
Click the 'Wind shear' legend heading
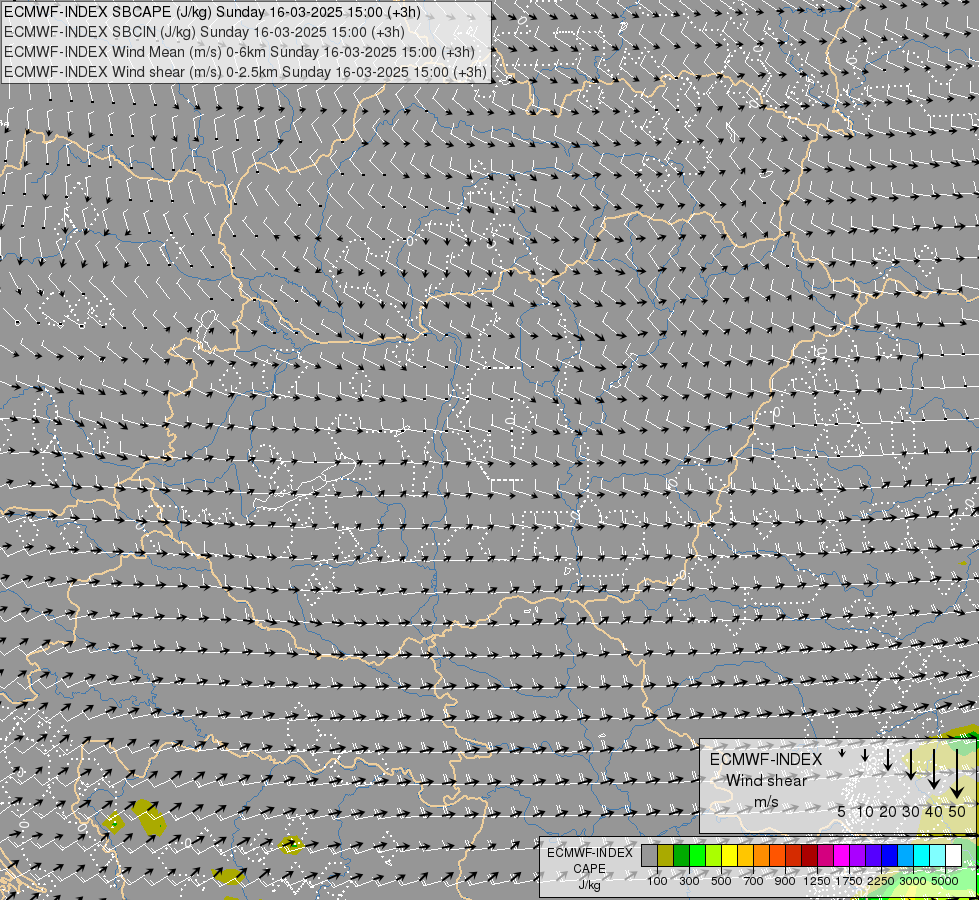coord(766,781)
